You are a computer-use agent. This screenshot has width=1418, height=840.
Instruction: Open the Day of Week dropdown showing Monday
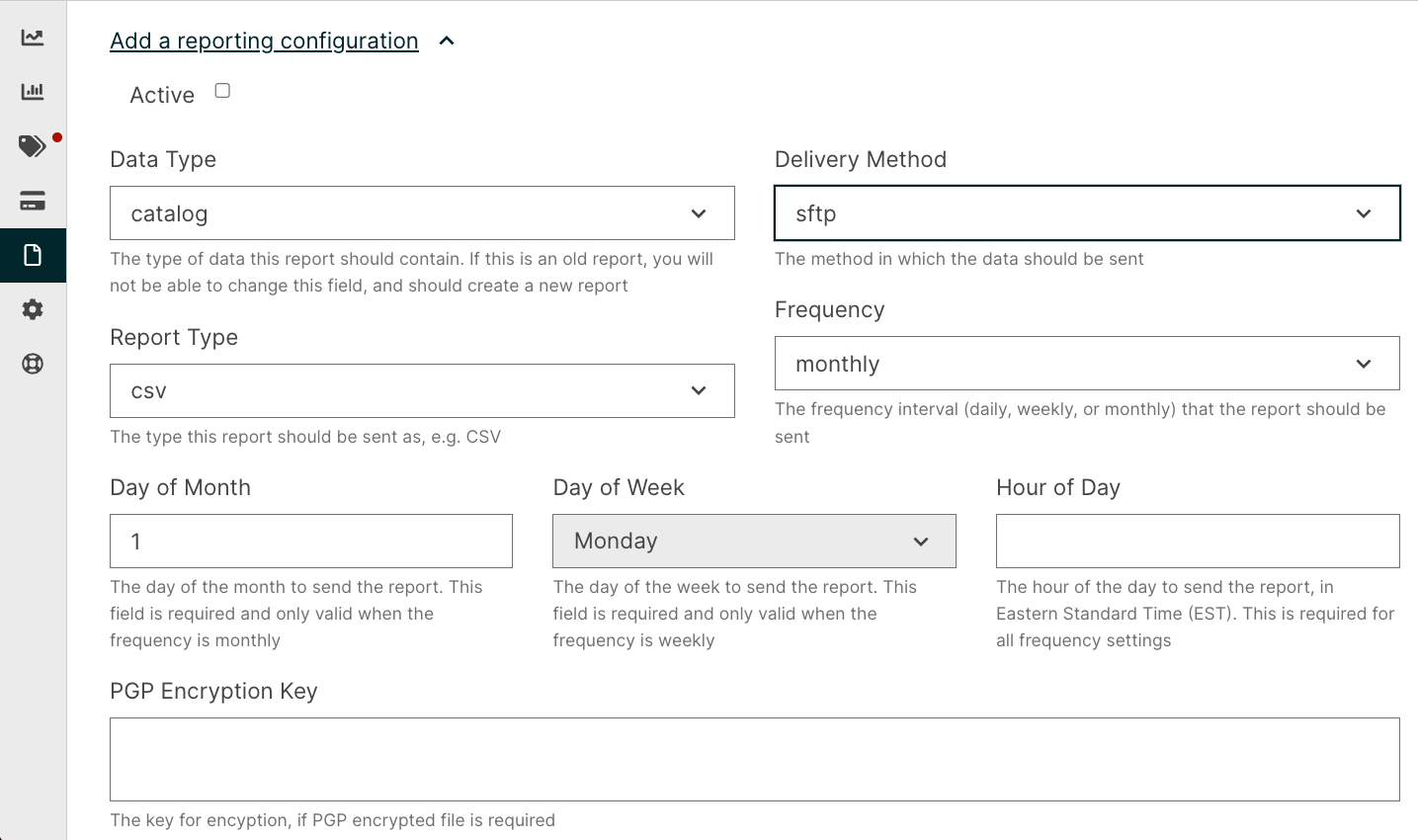[754, 541]
